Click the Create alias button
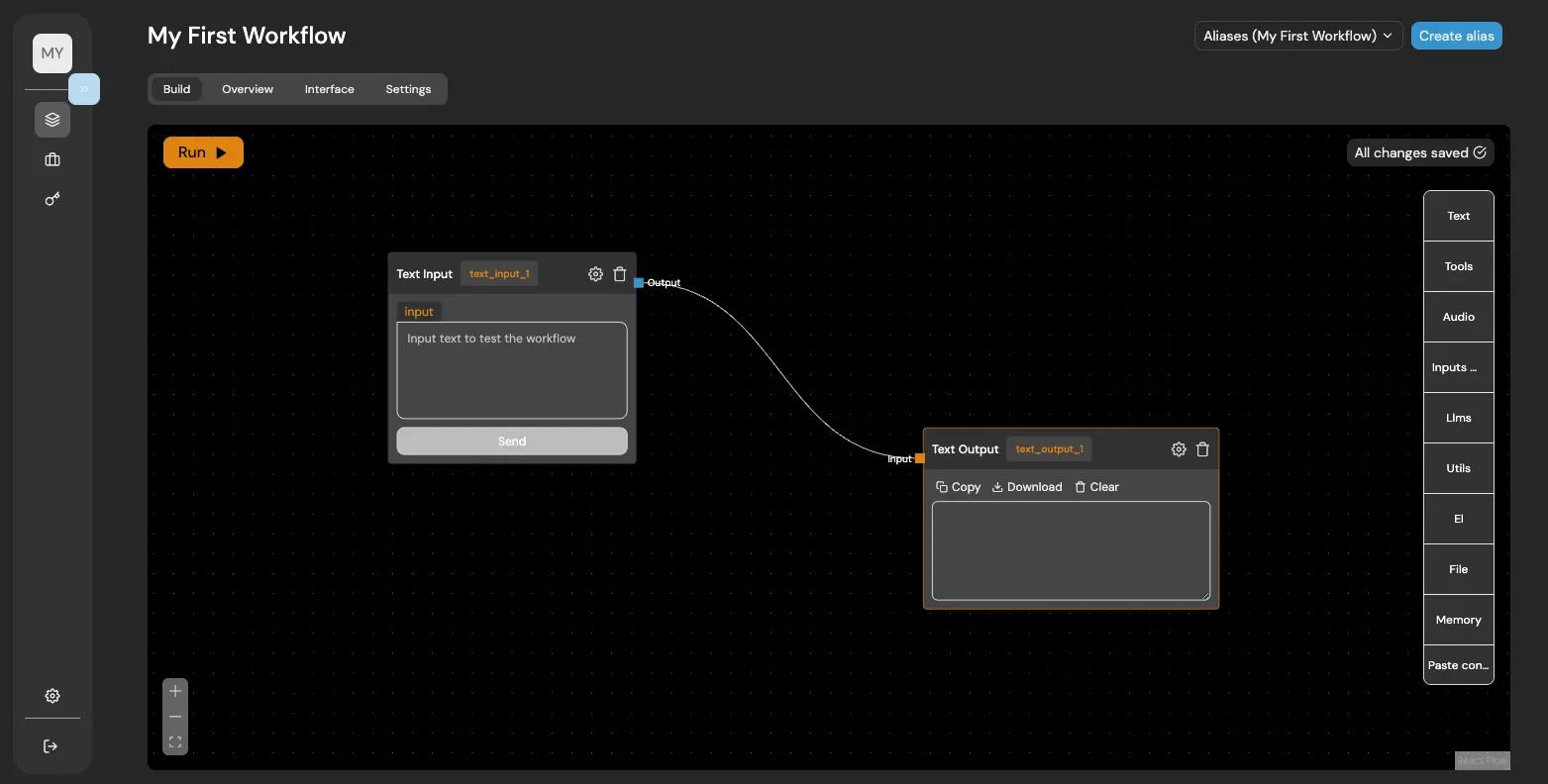This screenshot has width=1548, height=784. [x=1457, y=36]
